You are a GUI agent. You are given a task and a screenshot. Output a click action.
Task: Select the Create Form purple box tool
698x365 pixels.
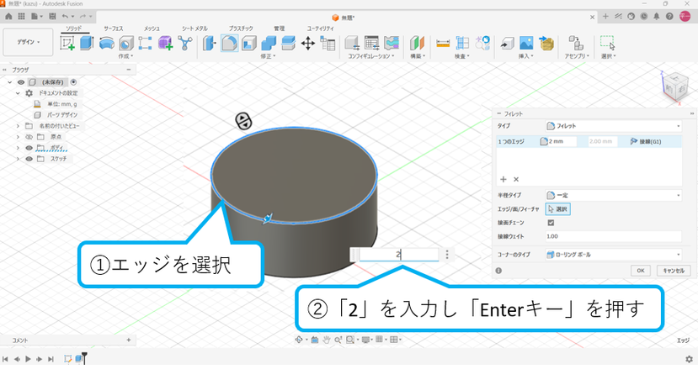click(x=165, y=43)
